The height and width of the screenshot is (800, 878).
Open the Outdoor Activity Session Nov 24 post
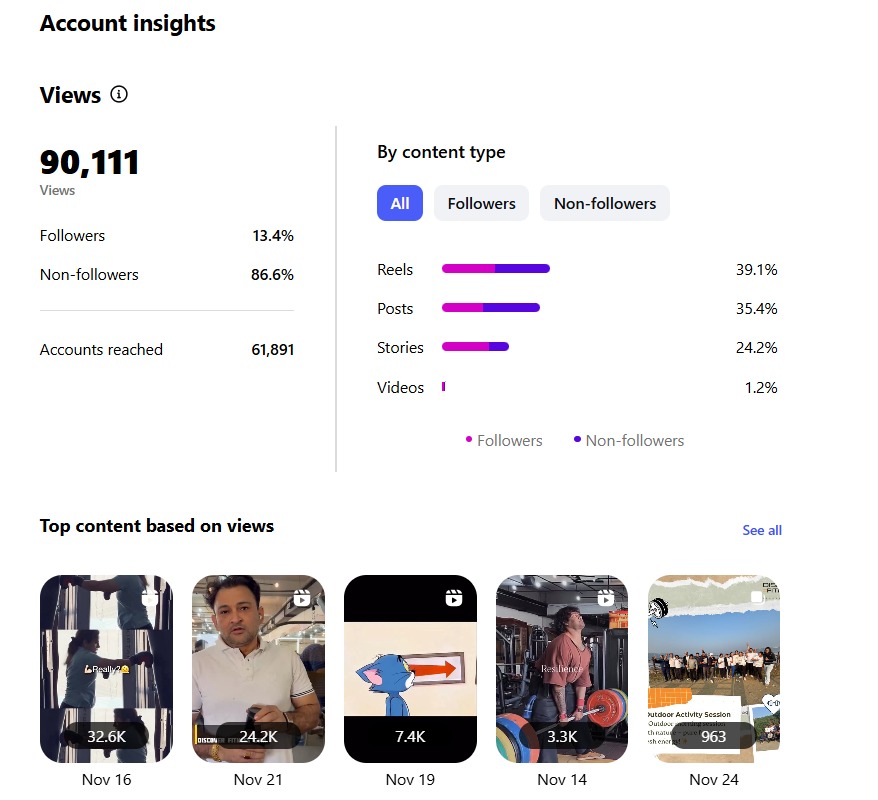[x=714, y=668]
